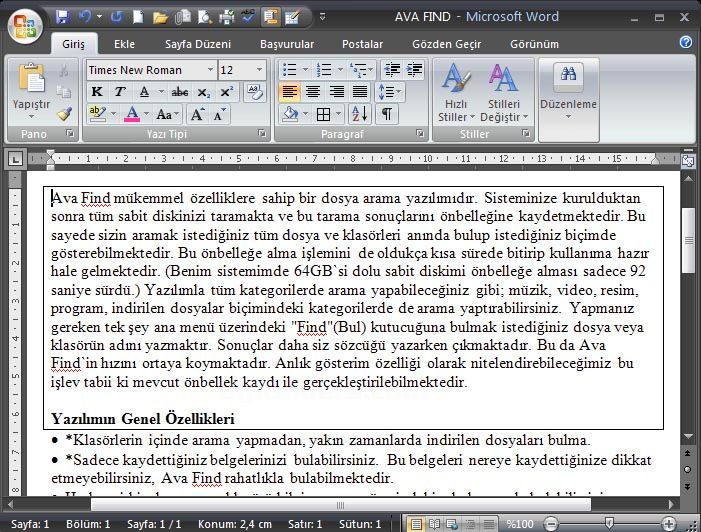The width and height of the screenshot is (701, 532).
Task: Open Stilleri Değiştir dropdown
Action: pos(504,93)
